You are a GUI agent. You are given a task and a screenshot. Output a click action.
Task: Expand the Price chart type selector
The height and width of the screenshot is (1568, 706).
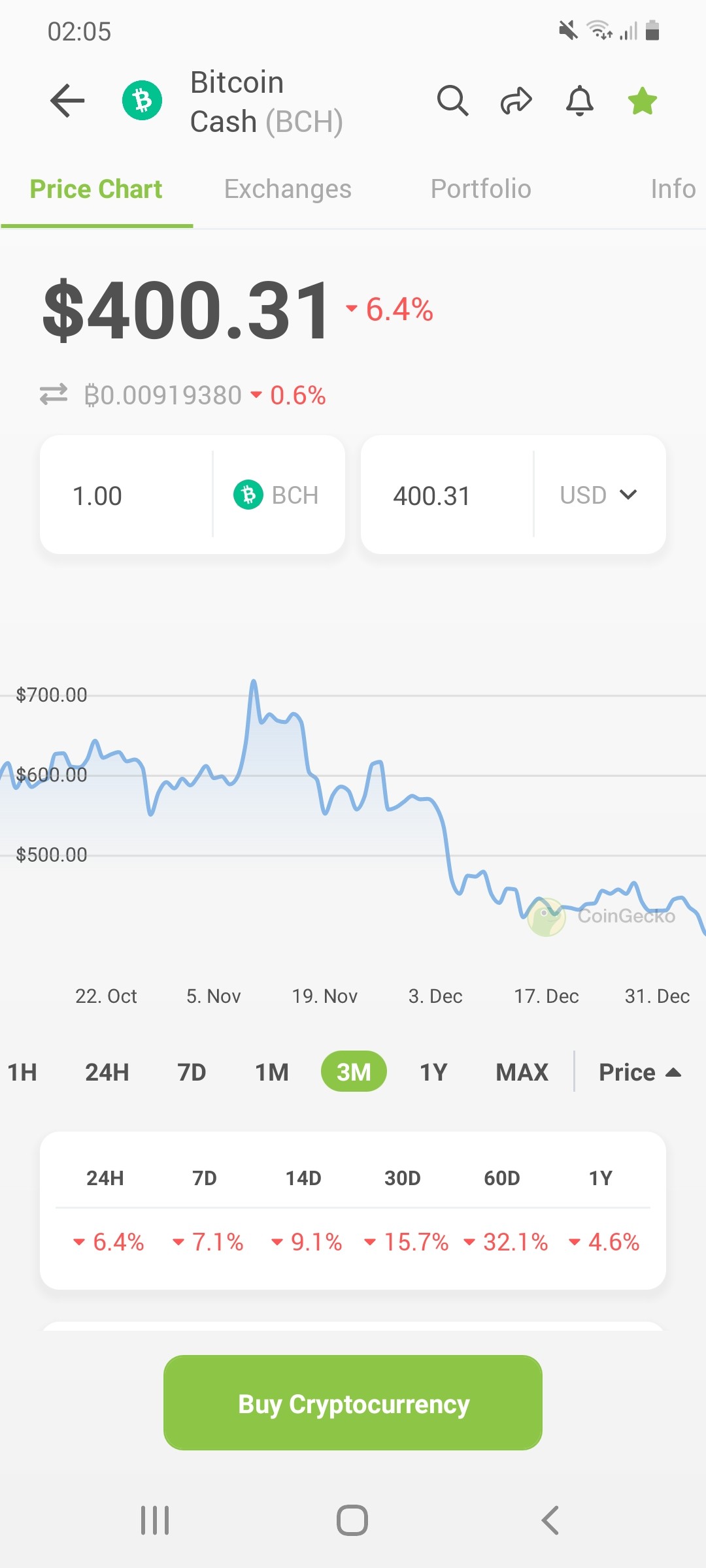tap(640, 1071)
